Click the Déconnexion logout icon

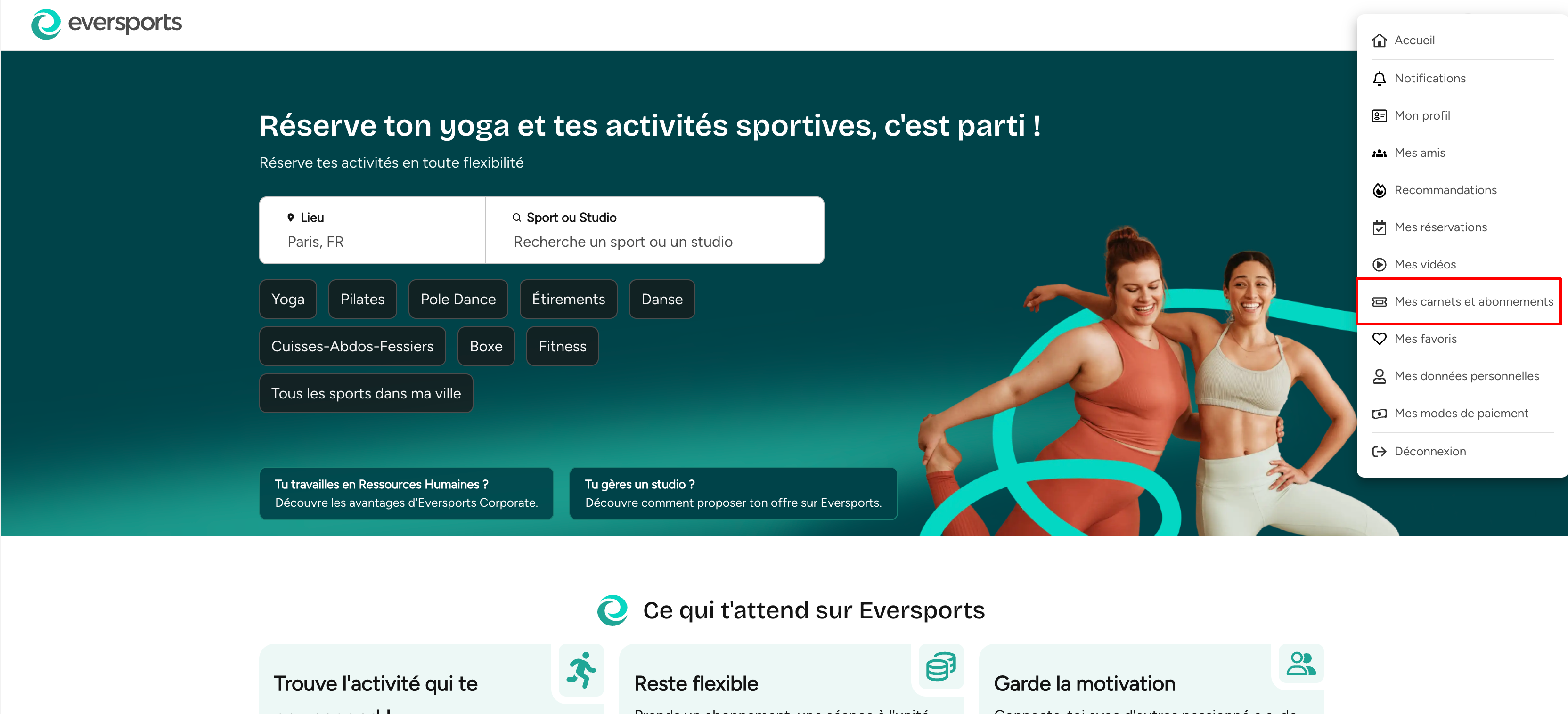click(x=1379, y=451)
